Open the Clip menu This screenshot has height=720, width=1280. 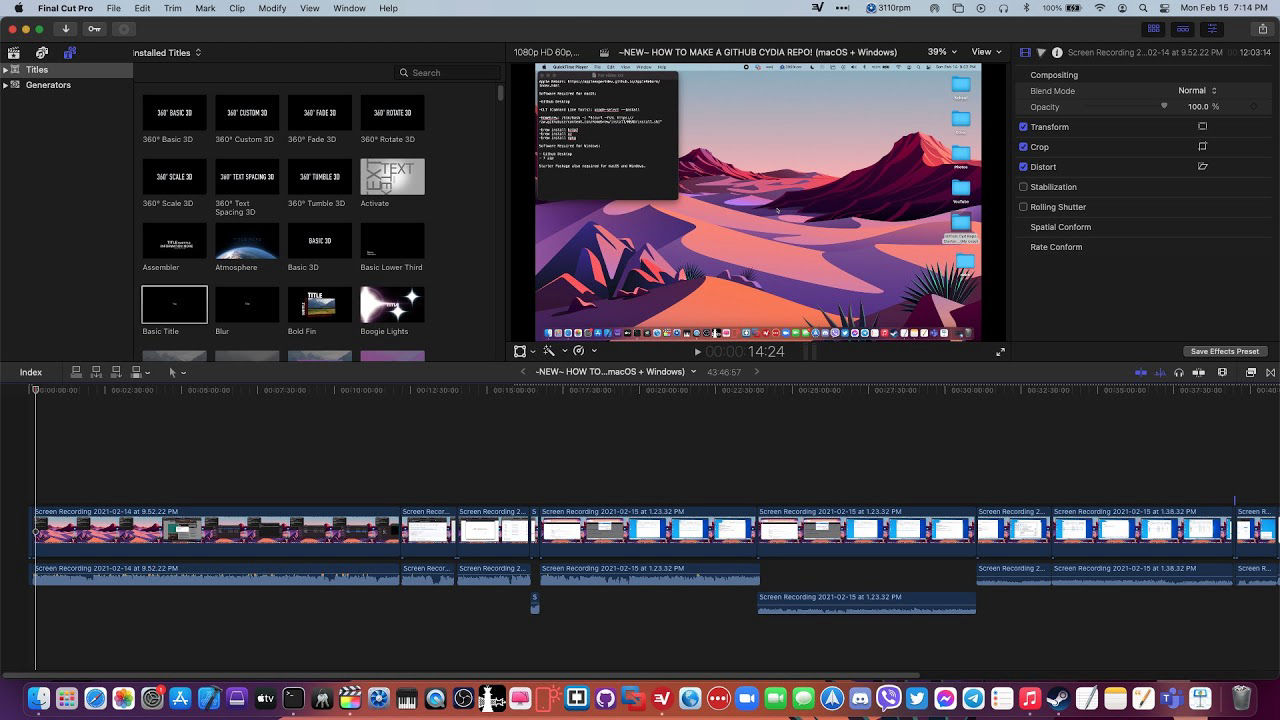[x=237, y=8]
